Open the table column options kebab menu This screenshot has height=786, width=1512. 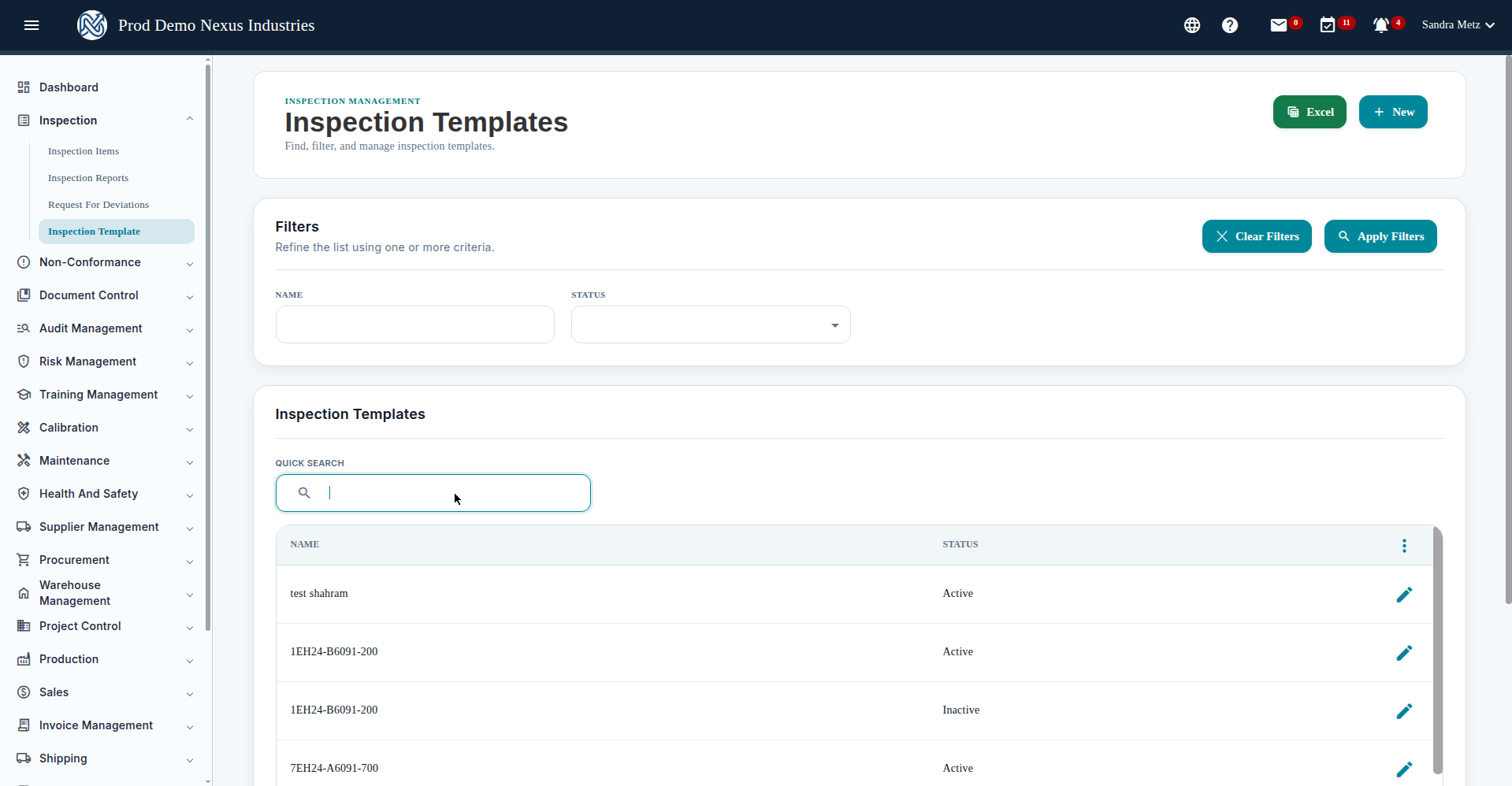point(1404,546)
